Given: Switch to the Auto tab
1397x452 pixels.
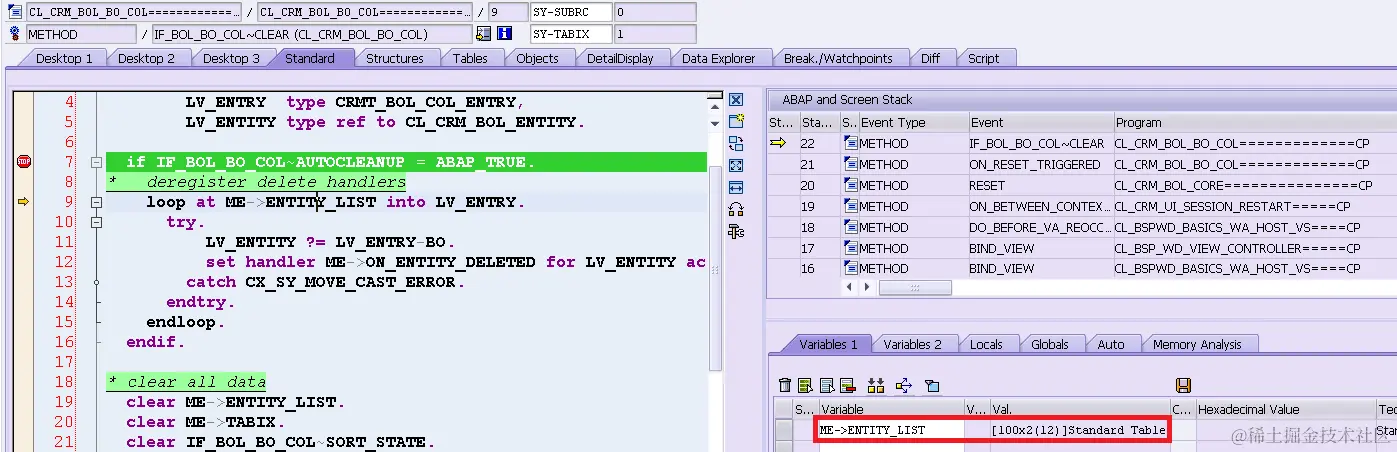Looking at the screenshot, I should [1110, 344].
